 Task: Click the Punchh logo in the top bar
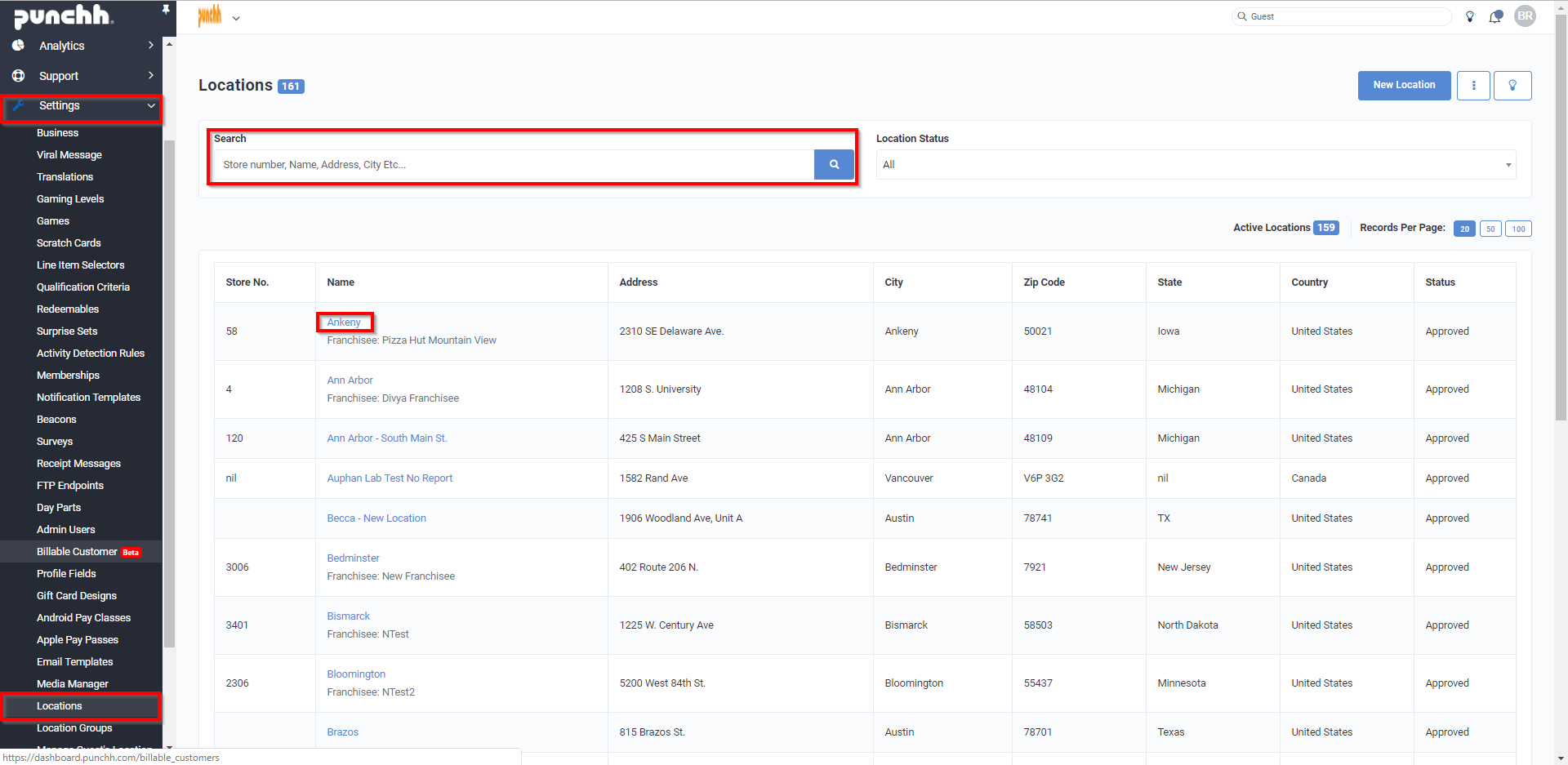point(210,16)
